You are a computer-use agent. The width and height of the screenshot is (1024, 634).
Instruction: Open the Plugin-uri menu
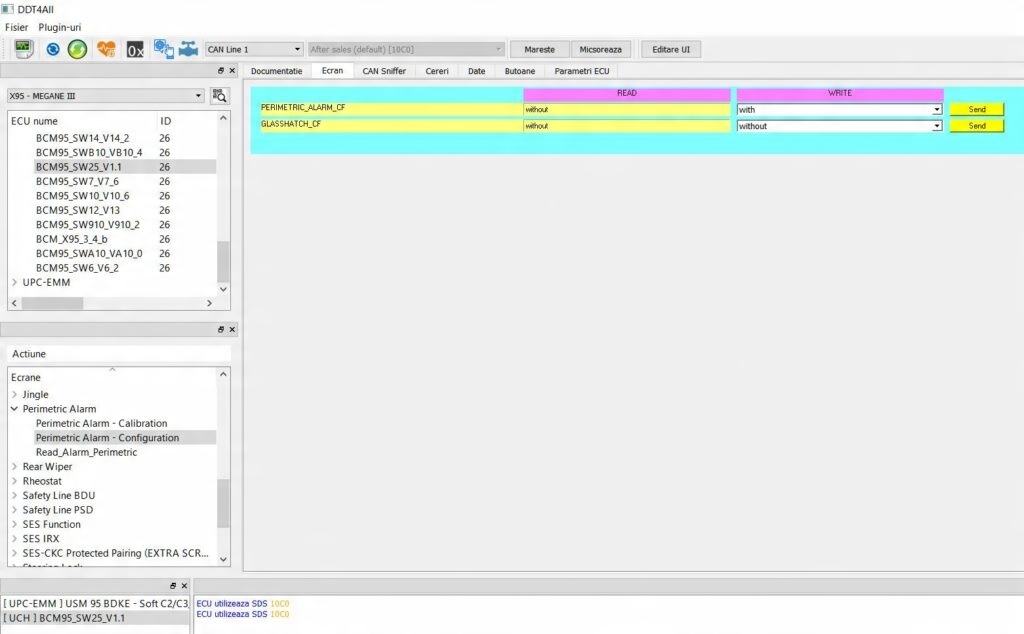click(59, 27)
